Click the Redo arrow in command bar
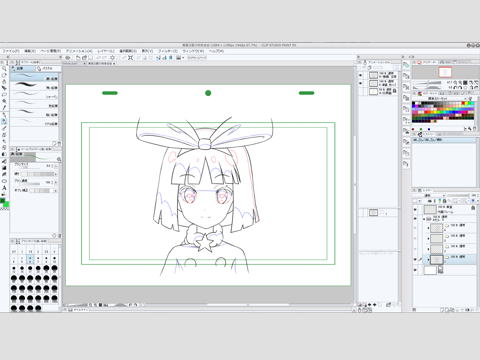The image size is (480, 360). tap(105, 58)
